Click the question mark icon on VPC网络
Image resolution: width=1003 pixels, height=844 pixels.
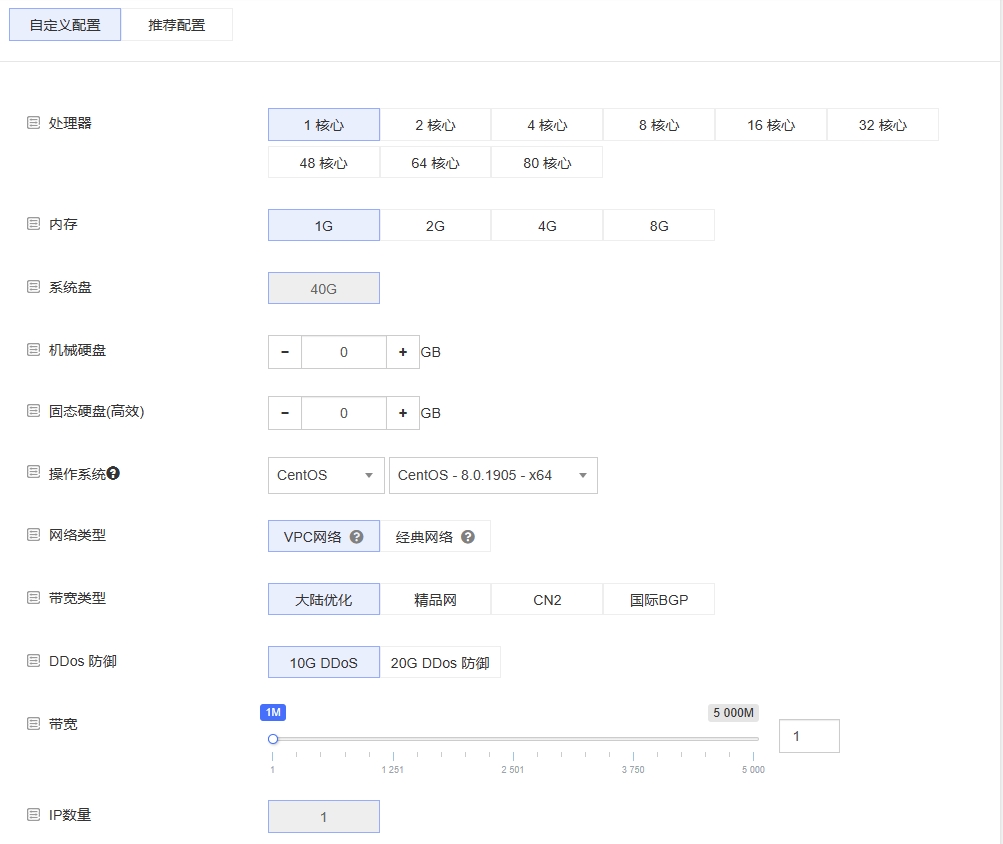tap(357, 537)
